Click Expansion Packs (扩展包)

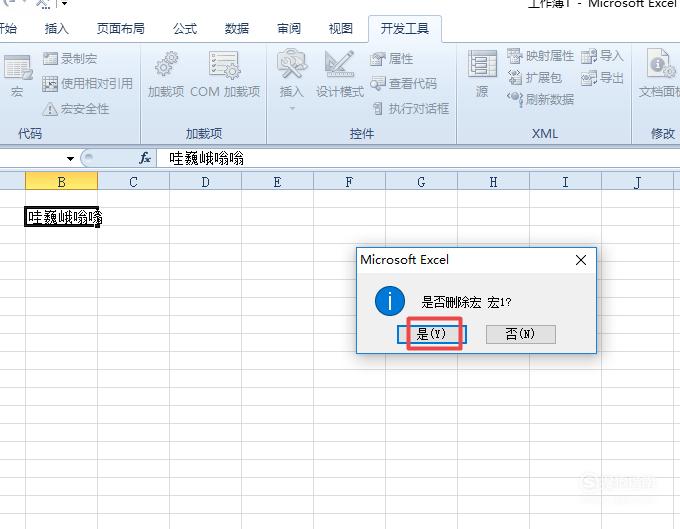(534, 78)
